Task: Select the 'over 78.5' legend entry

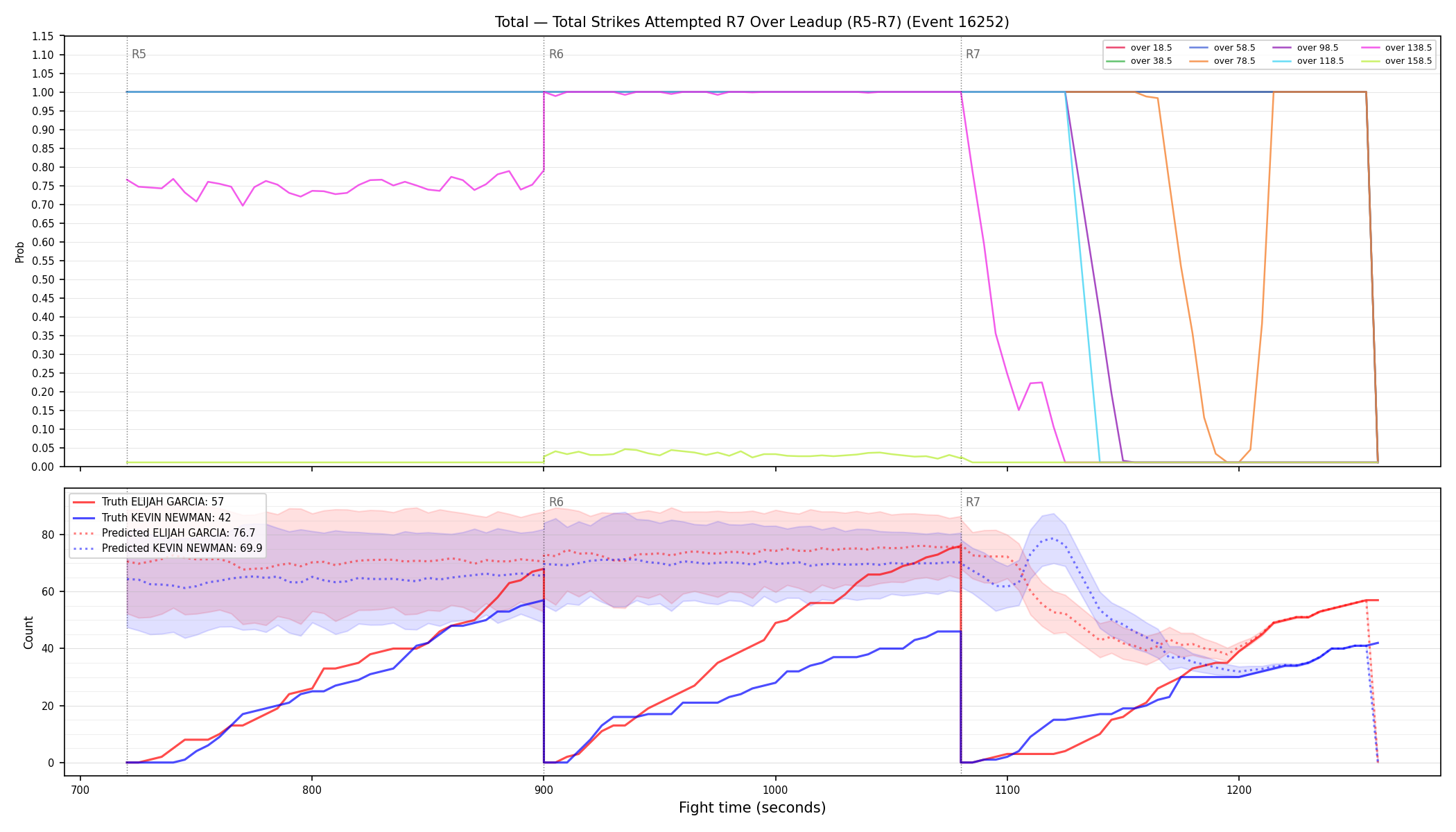Action: (1222, 61)
